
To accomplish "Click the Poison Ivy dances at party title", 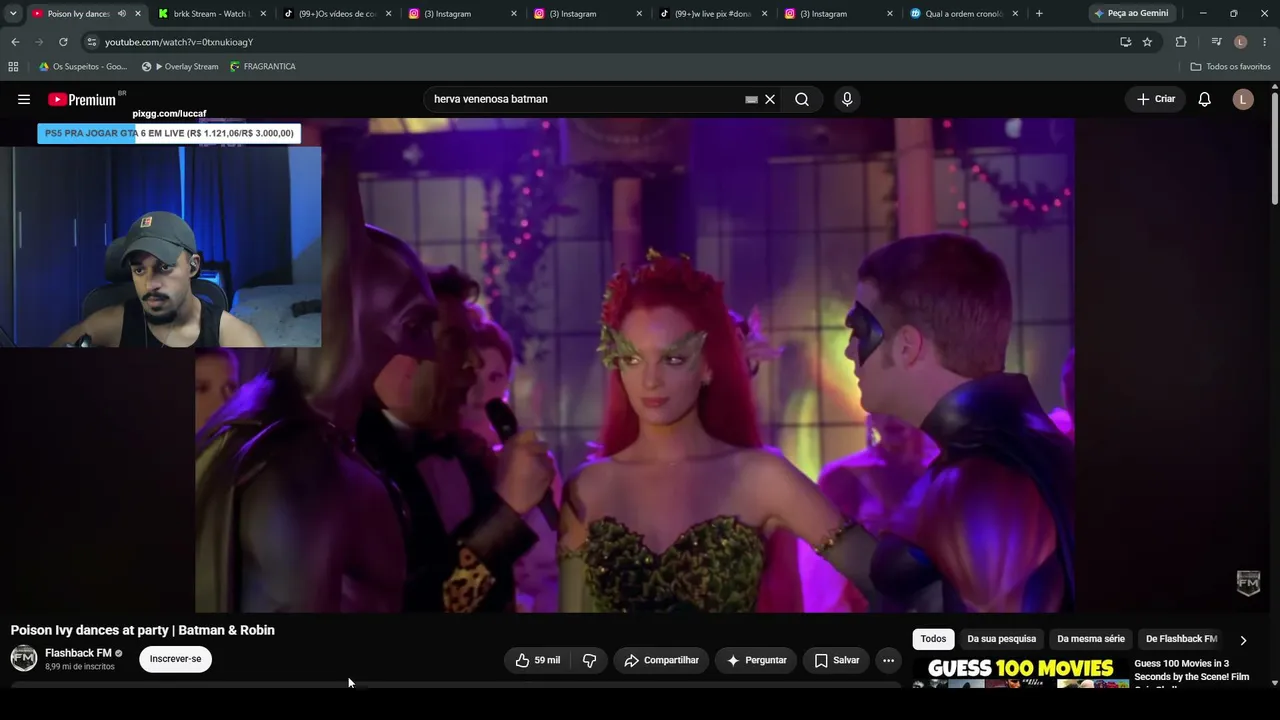I will (143, 630).
